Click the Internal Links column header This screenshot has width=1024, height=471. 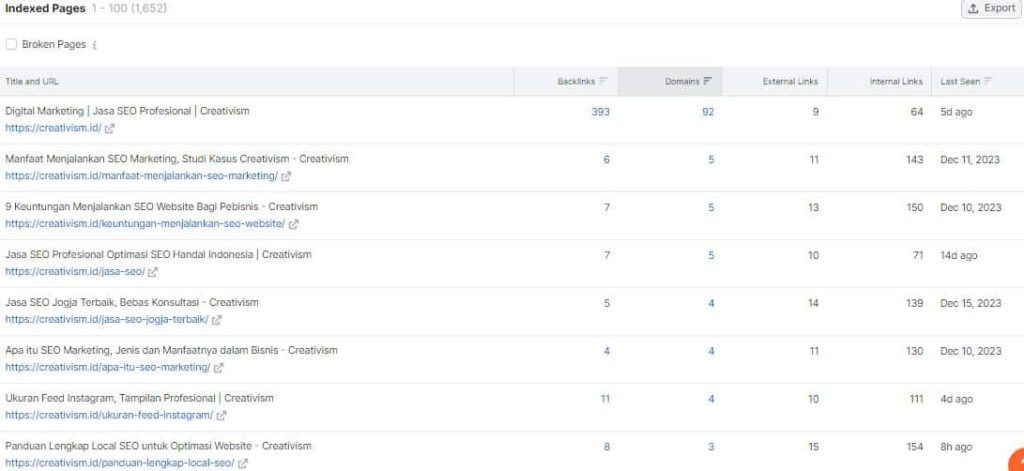pyautogui.click(x=896, y=82)
